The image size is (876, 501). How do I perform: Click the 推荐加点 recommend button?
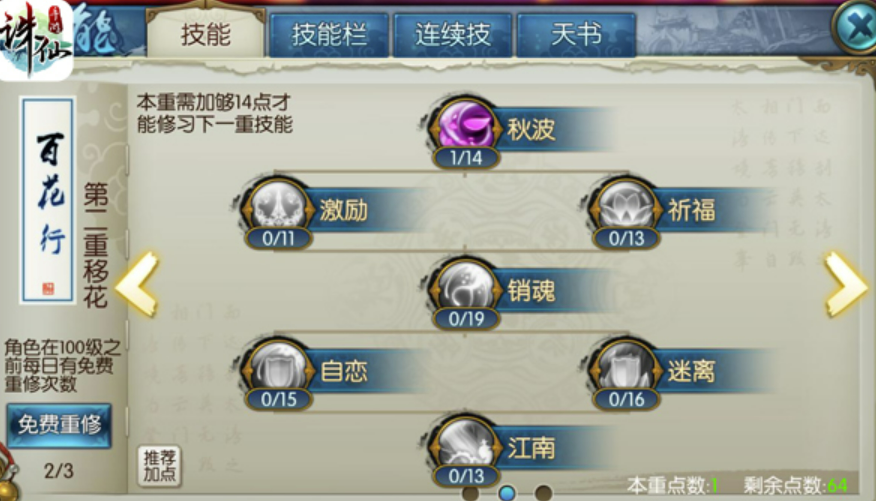point(159,466)
